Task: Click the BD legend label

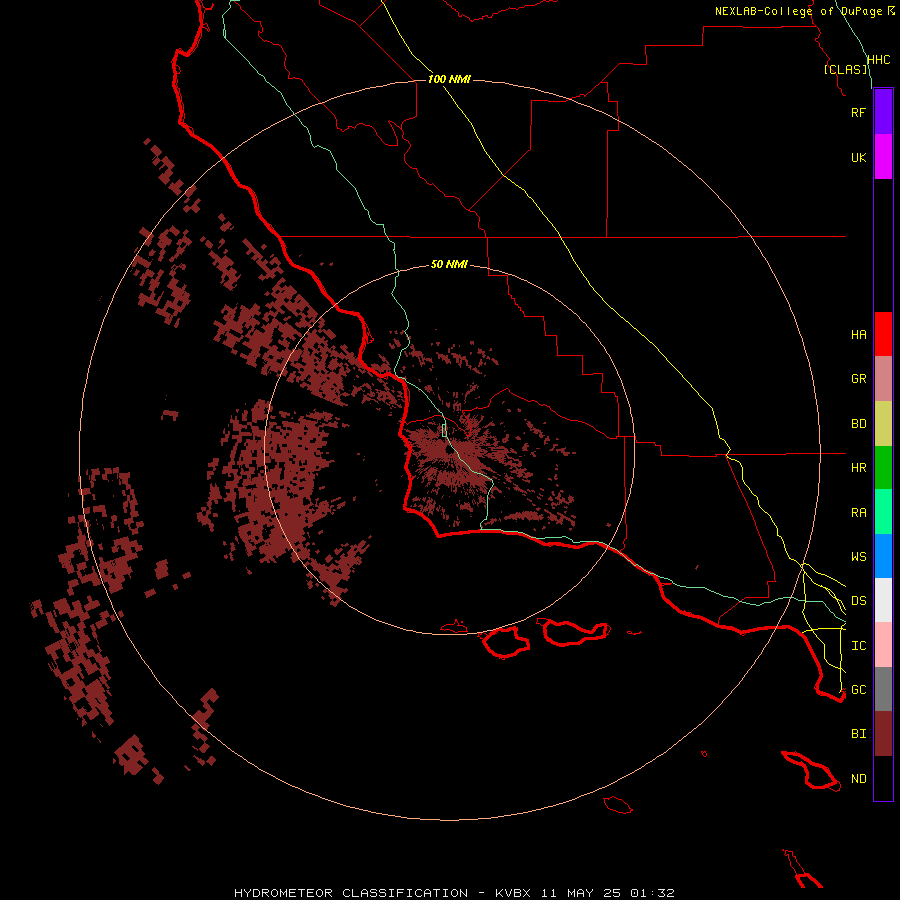Action: coord(858,424)
